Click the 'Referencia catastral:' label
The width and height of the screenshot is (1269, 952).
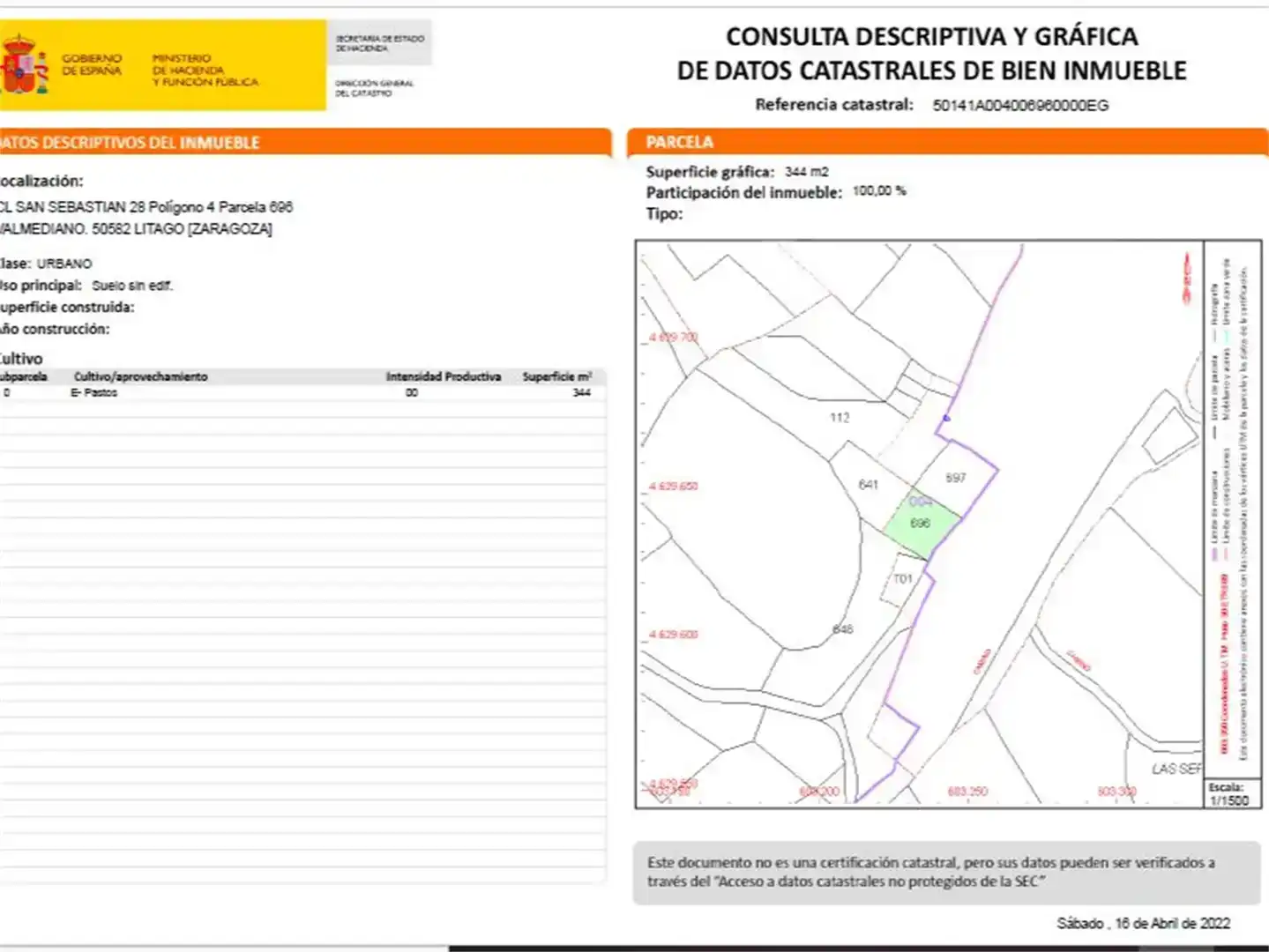click(834, 104)
